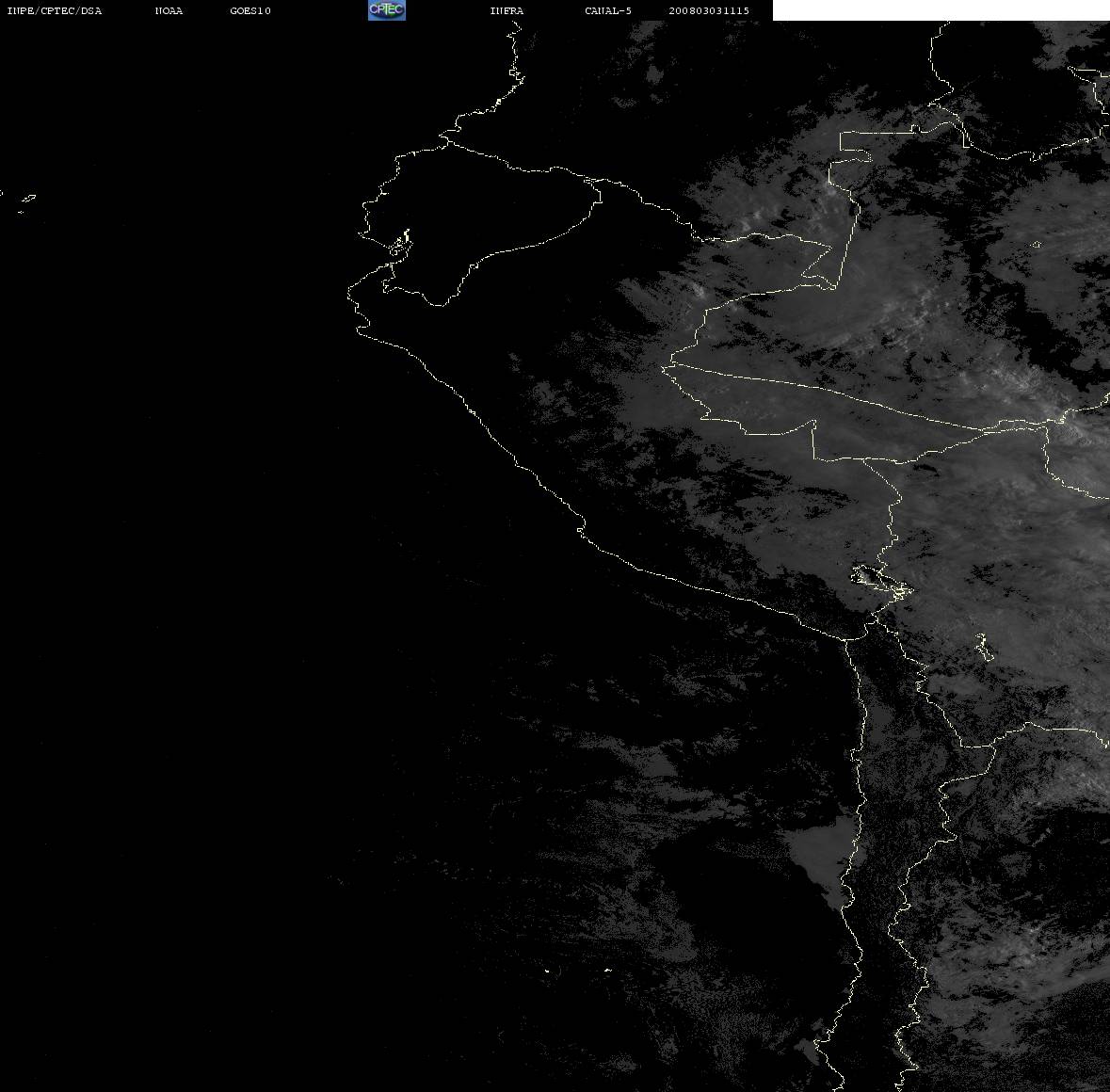Click the INFRA label in the header
Screen dimensions: 1110x1092
[x=507, y=10]
